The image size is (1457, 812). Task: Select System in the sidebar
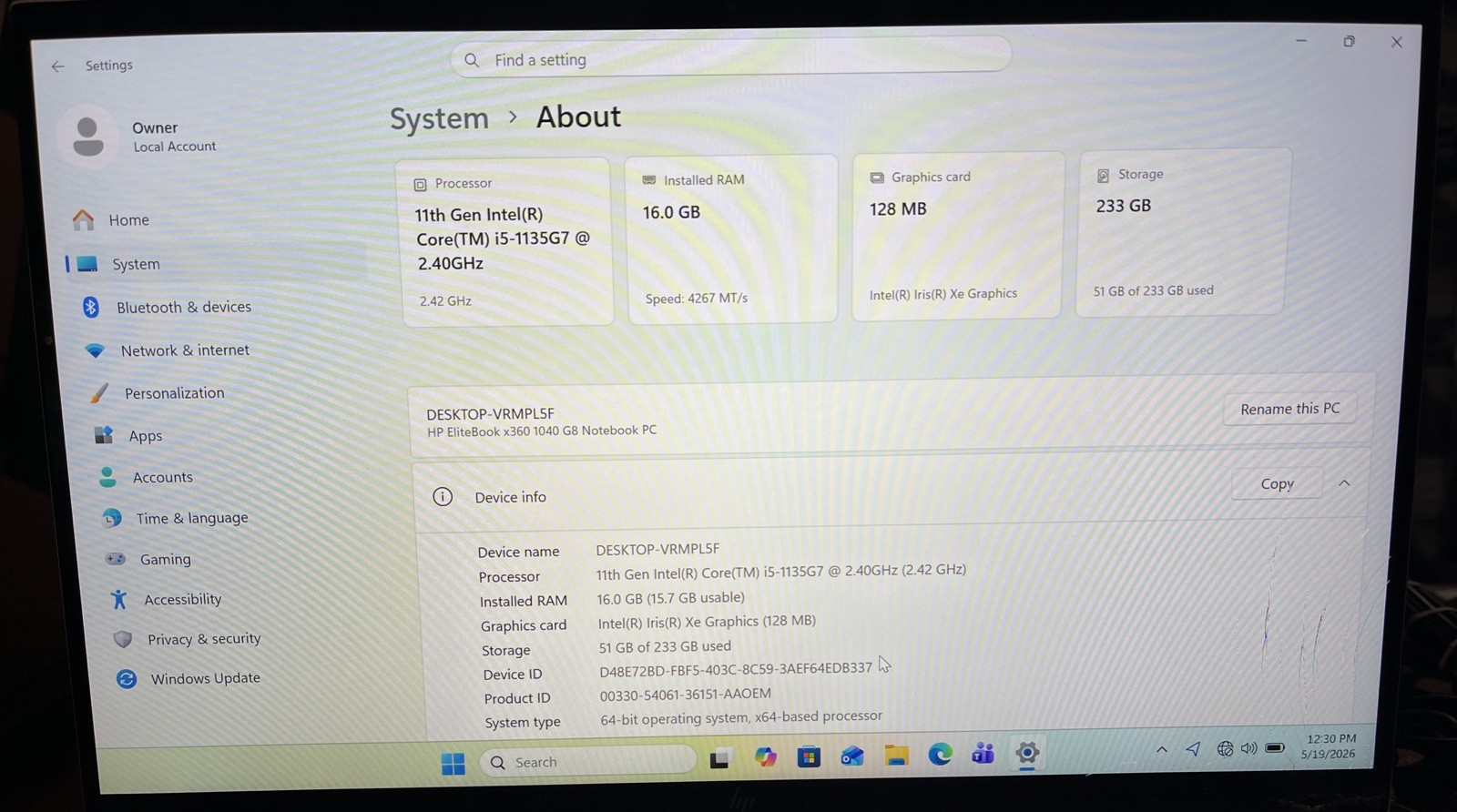(137, 264)
